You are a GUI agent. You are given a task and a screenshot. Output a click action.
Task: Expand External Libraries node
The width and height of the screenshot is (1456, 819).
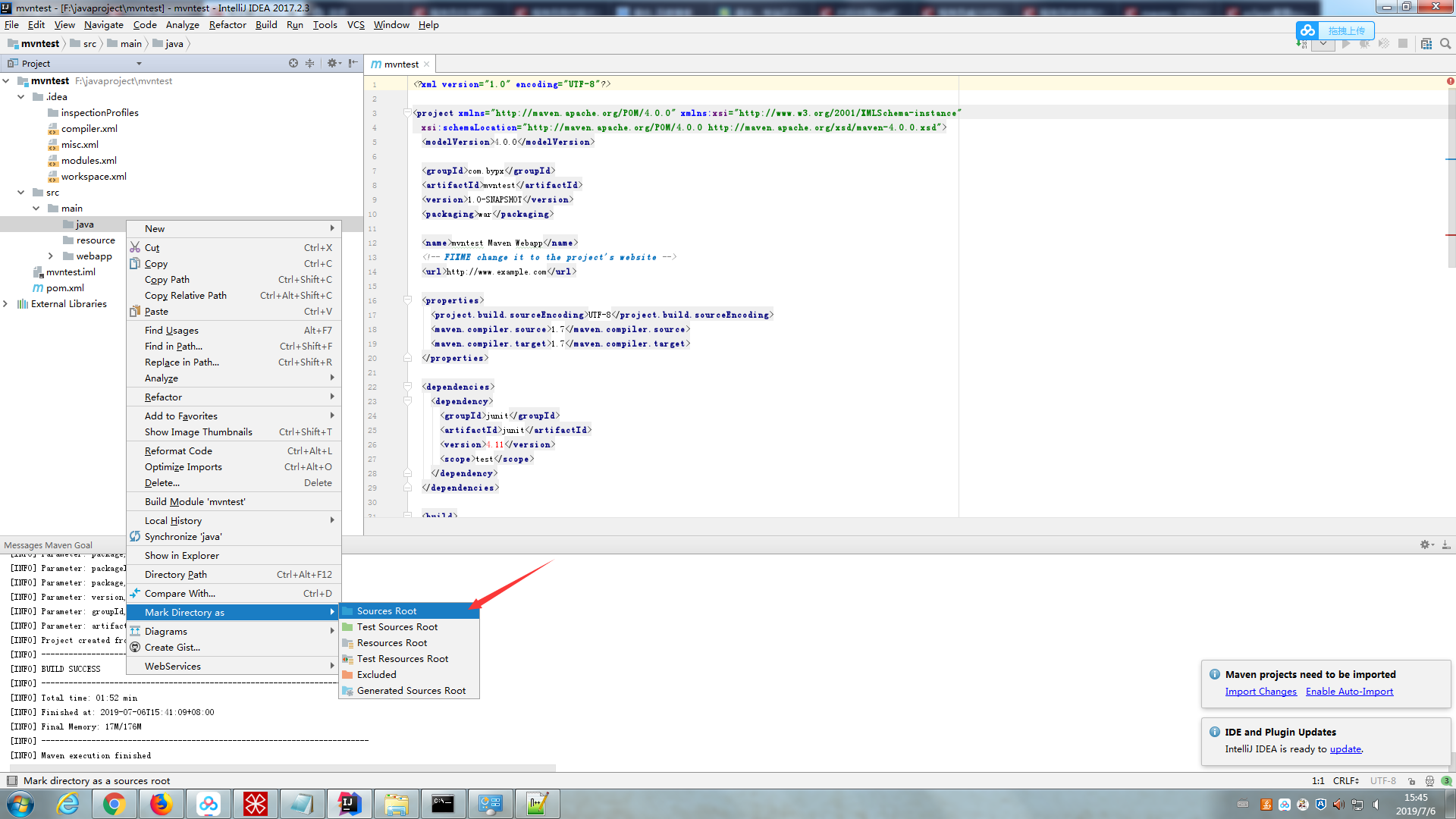point(6,304)
